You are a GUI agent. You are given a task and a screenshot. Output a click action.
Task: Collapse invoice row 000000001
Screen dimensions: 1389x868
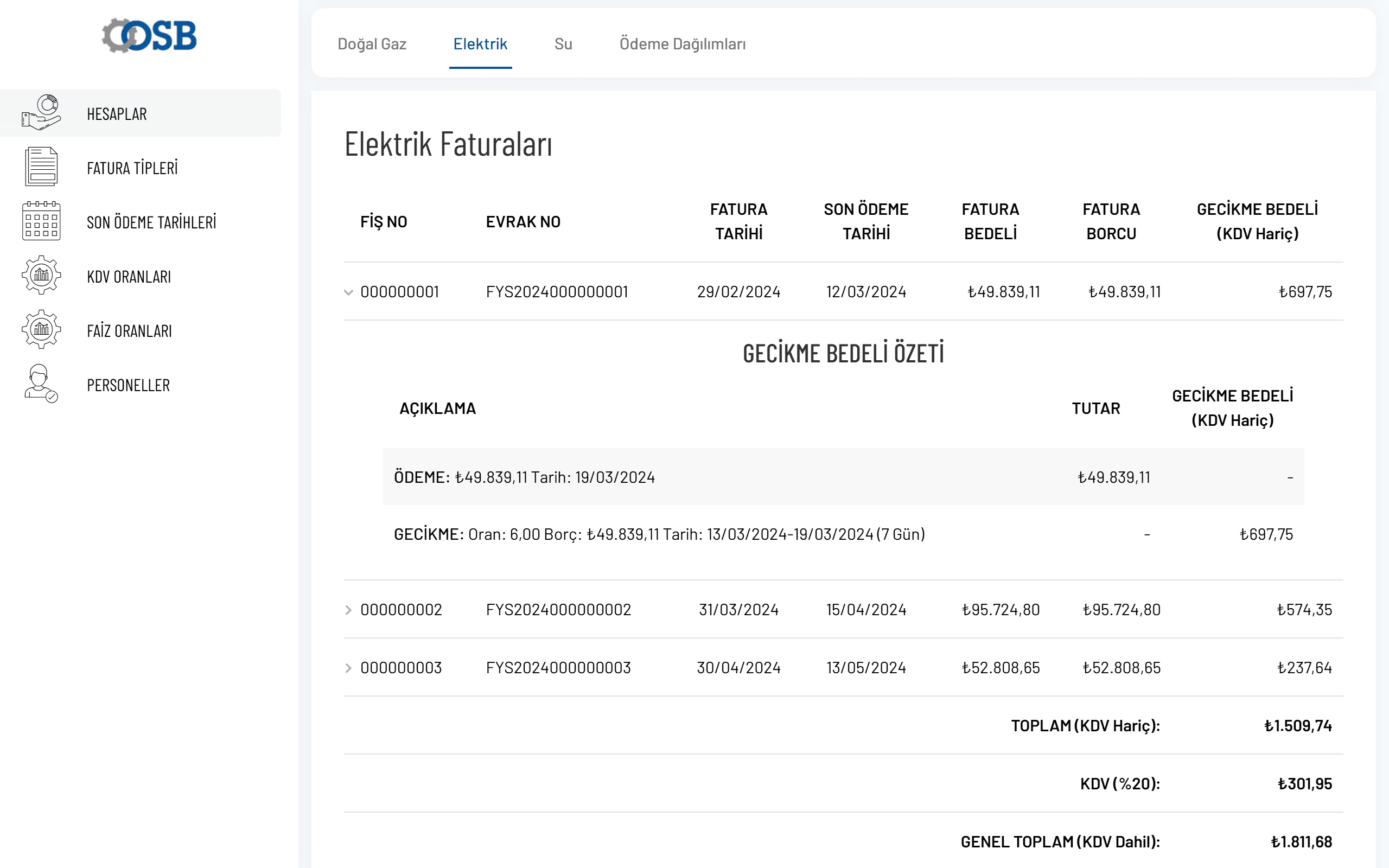tap(348, 292)
